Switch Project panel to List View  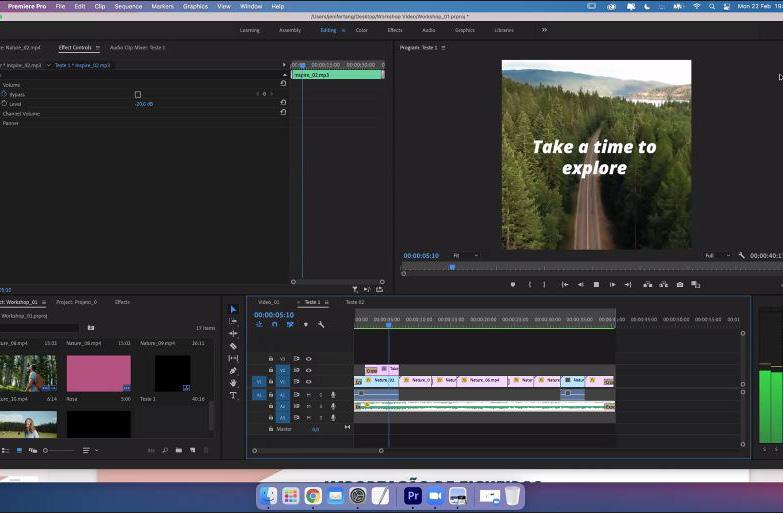5,451
